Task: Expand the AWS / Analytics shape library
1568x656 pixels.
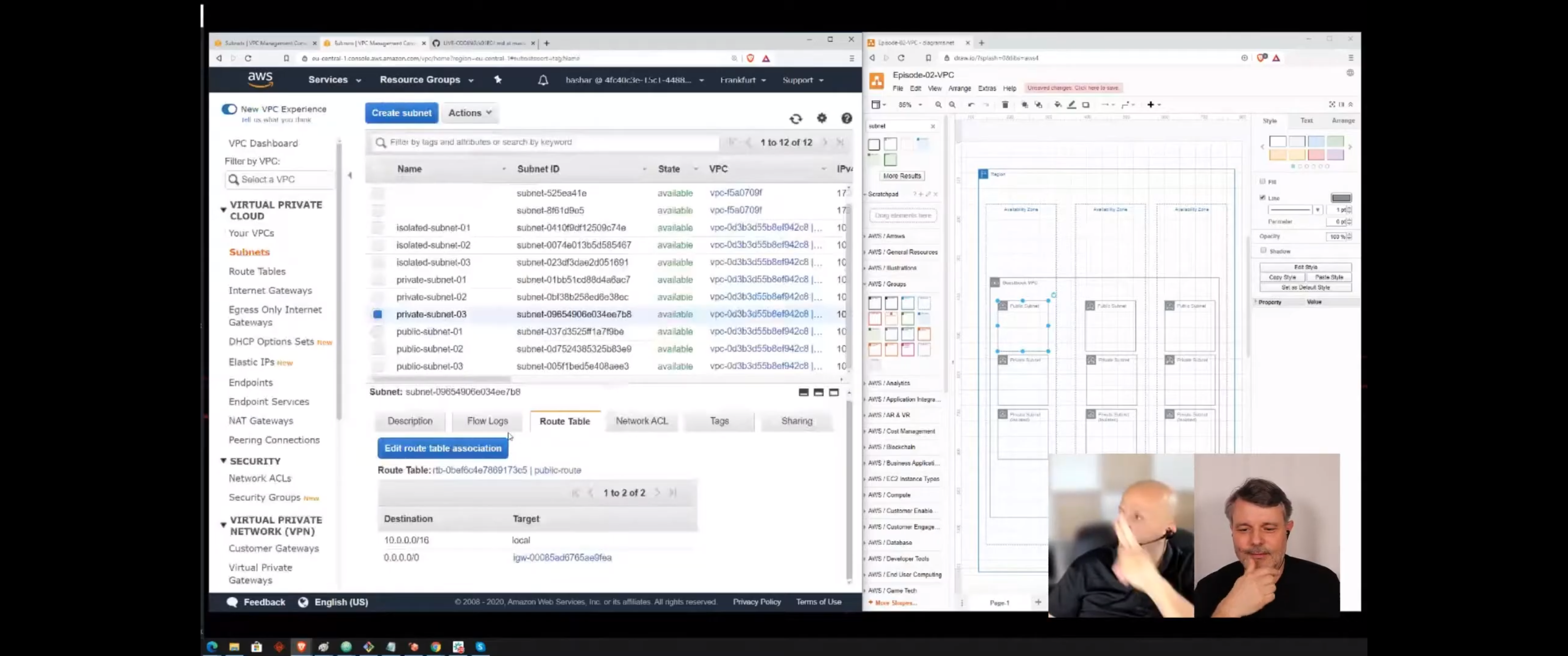Action: point(889,384)
